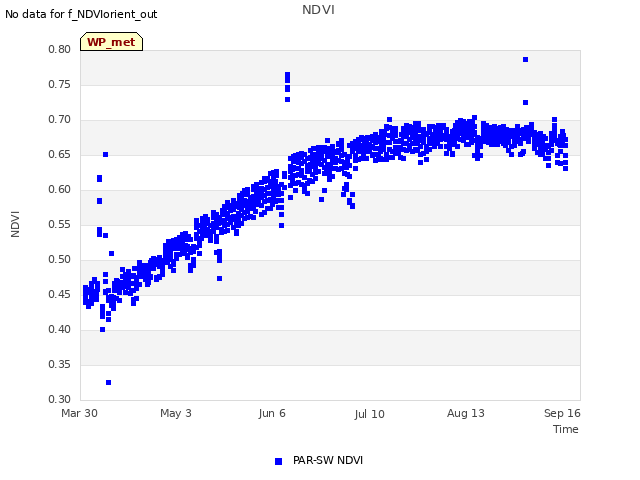Image resolution: width=640 pixels, height=480 pixels.
Task: Click the Time axis label
Action: (x=565, y=429)
